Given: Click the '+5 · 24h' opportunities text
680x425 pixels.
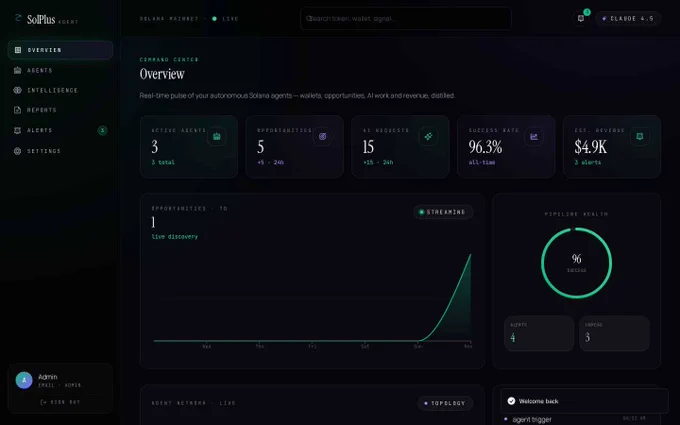Looking at the screenshot, I should (270, 162).
